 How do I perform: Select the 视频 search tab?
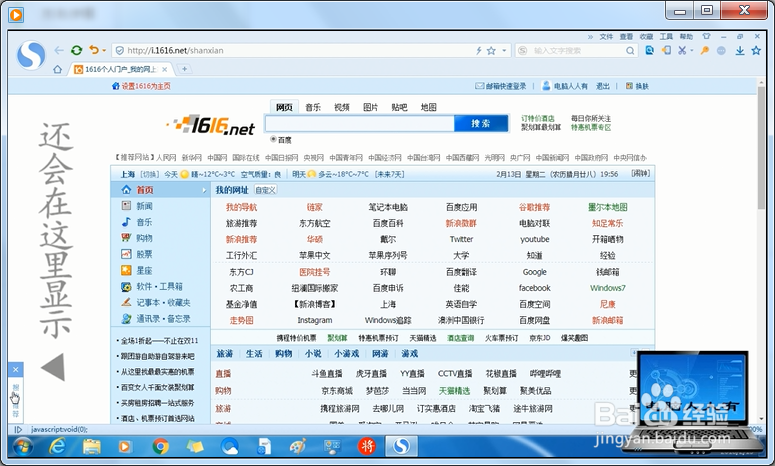click(x=342, y=107)
